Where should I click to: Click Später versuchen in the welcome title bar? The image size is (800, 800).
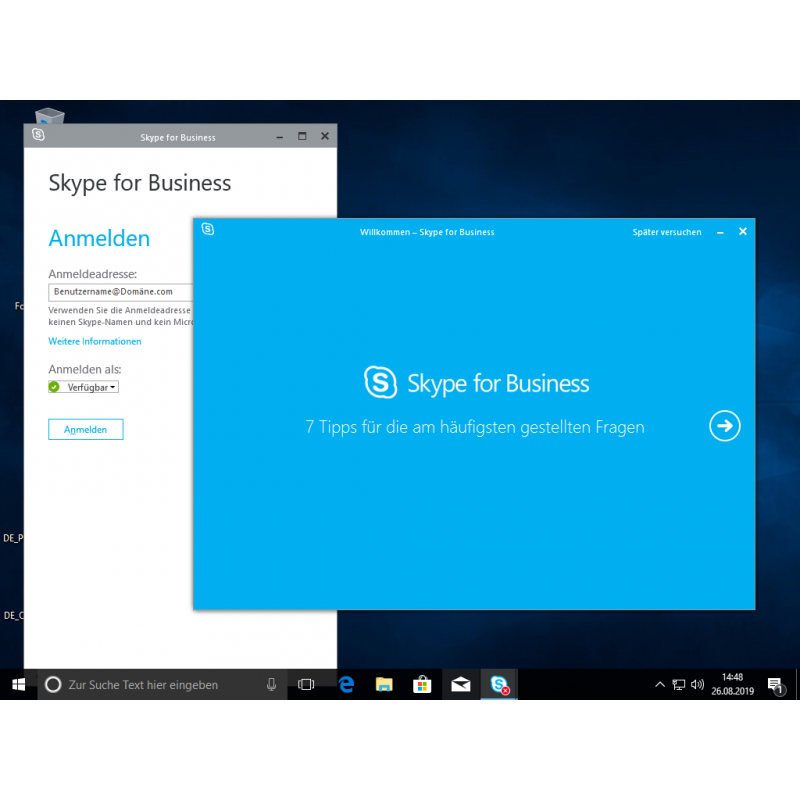pos(666,232)
